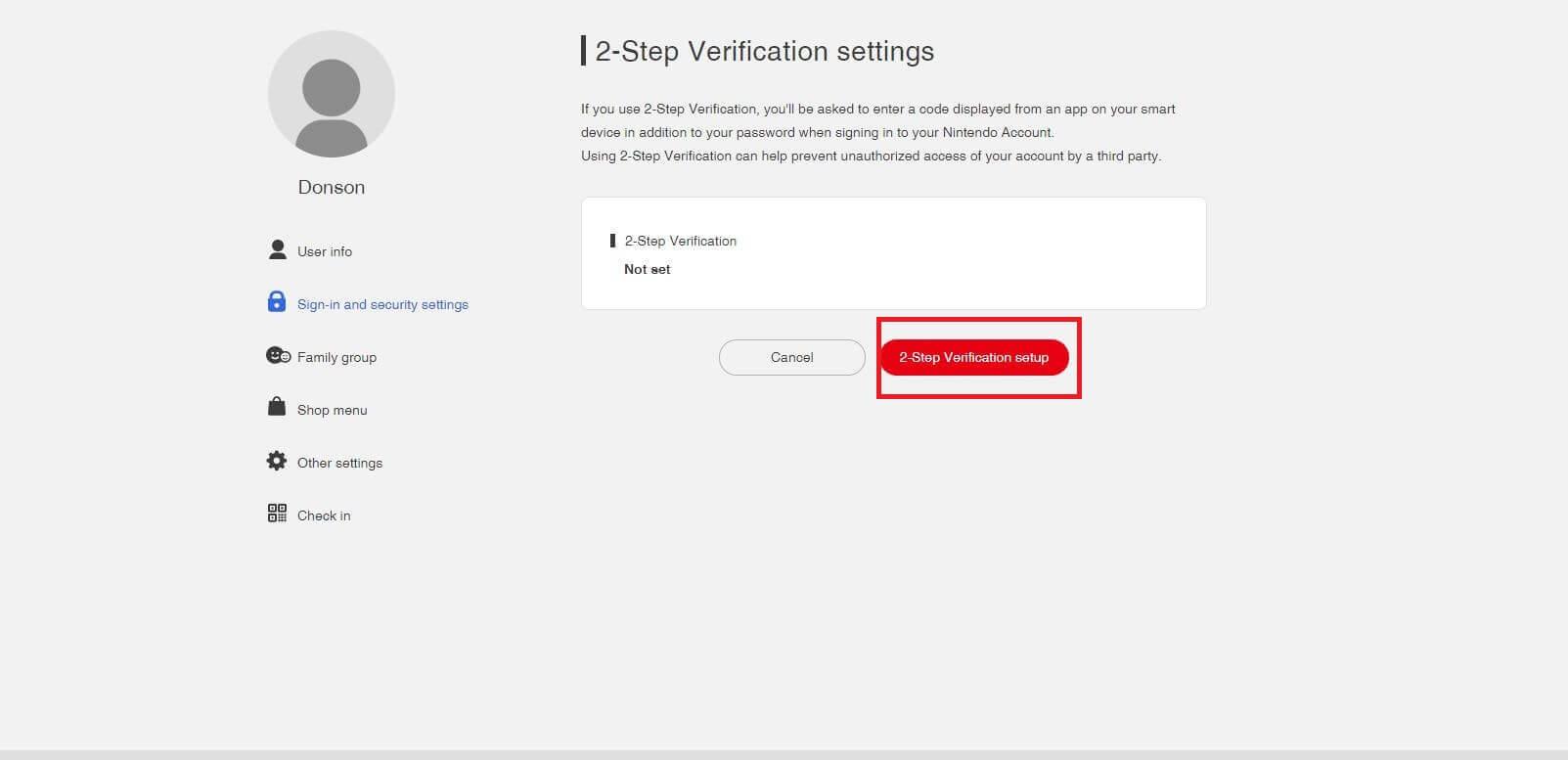
Task: Select Sign-in and security settings
Action: [x=382, y=304]
